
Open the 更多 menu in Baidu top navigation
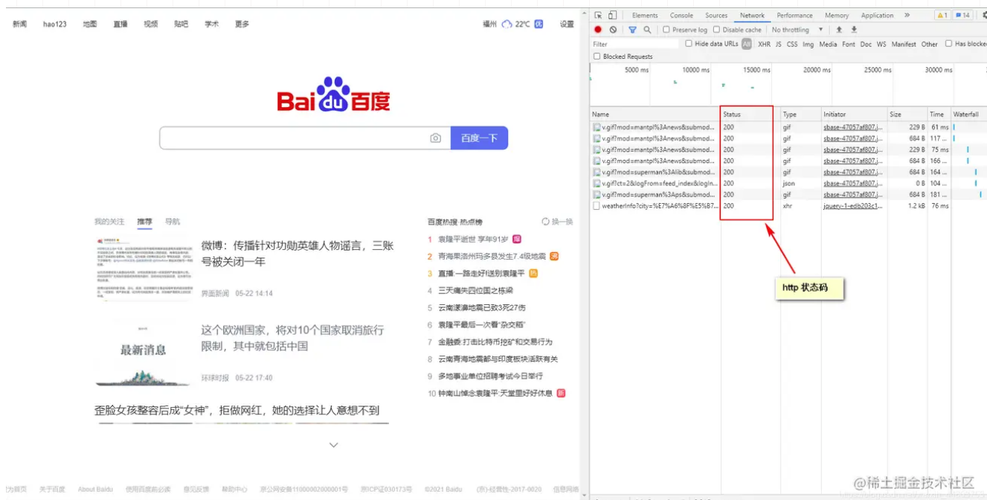click(242, 24)
